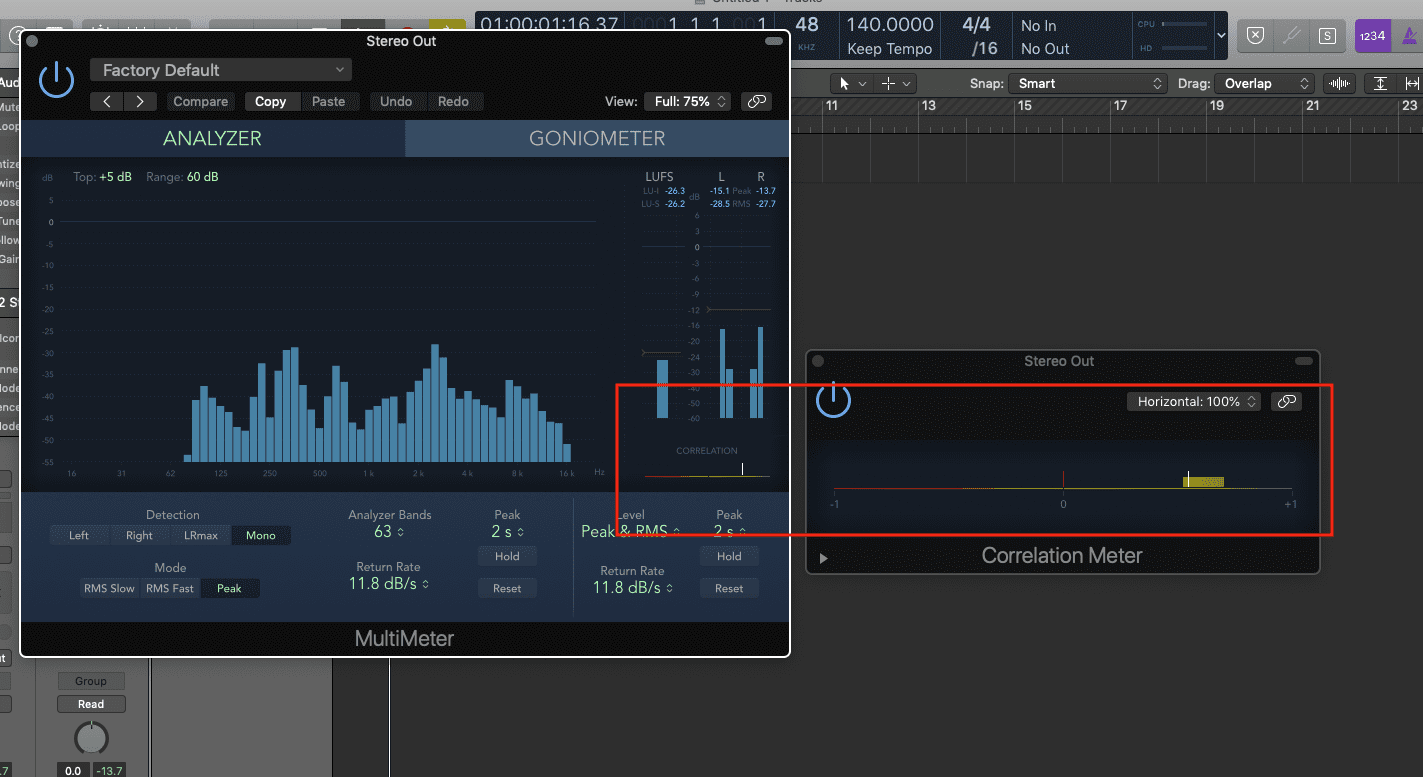Image resolution: width=1423 pixels, height=777 pixels.
Task: Click the MultiMeter link icon
Action: 757,101
